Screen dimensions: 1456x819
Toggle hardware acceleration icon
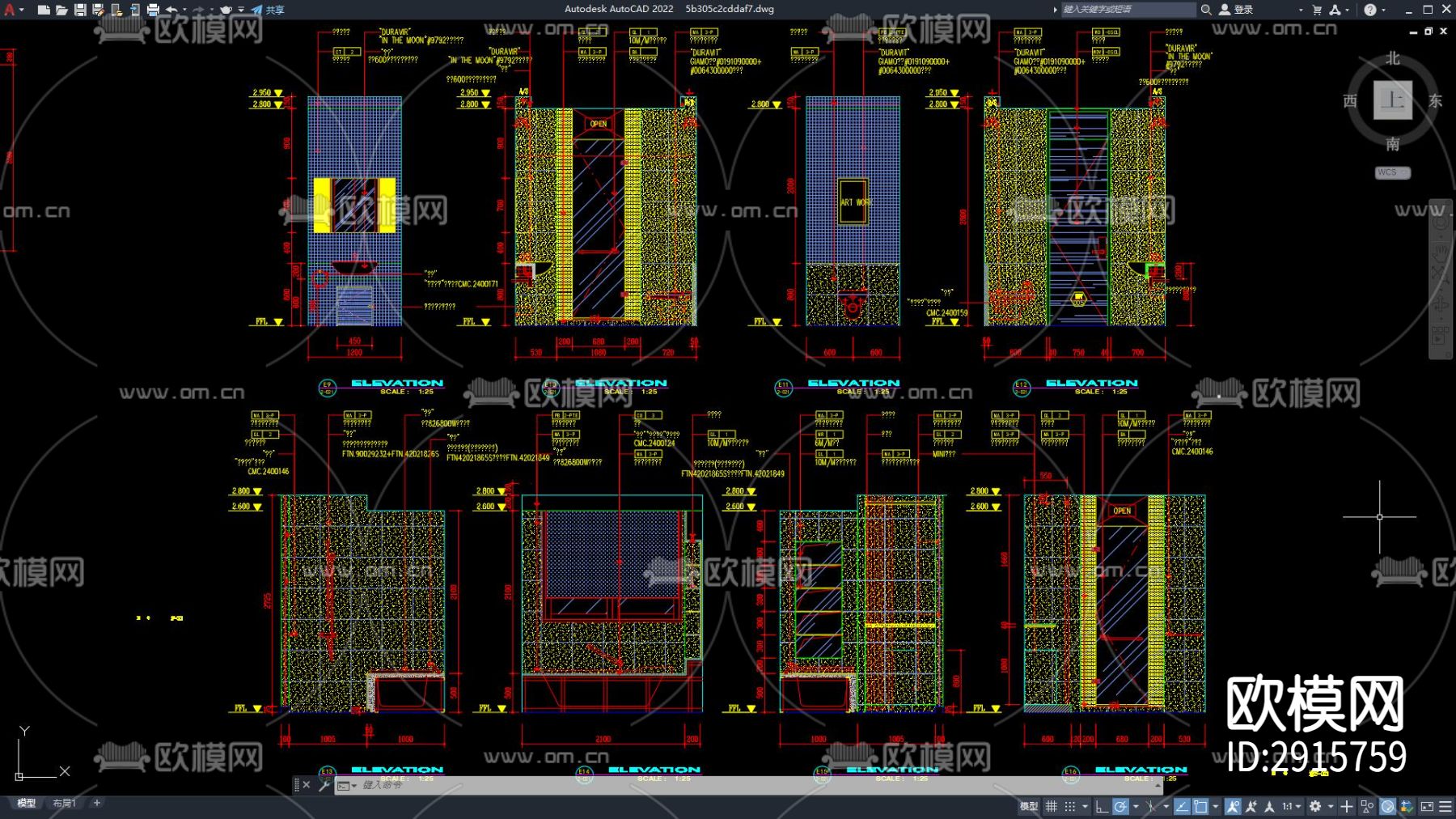pos(1387,806)
